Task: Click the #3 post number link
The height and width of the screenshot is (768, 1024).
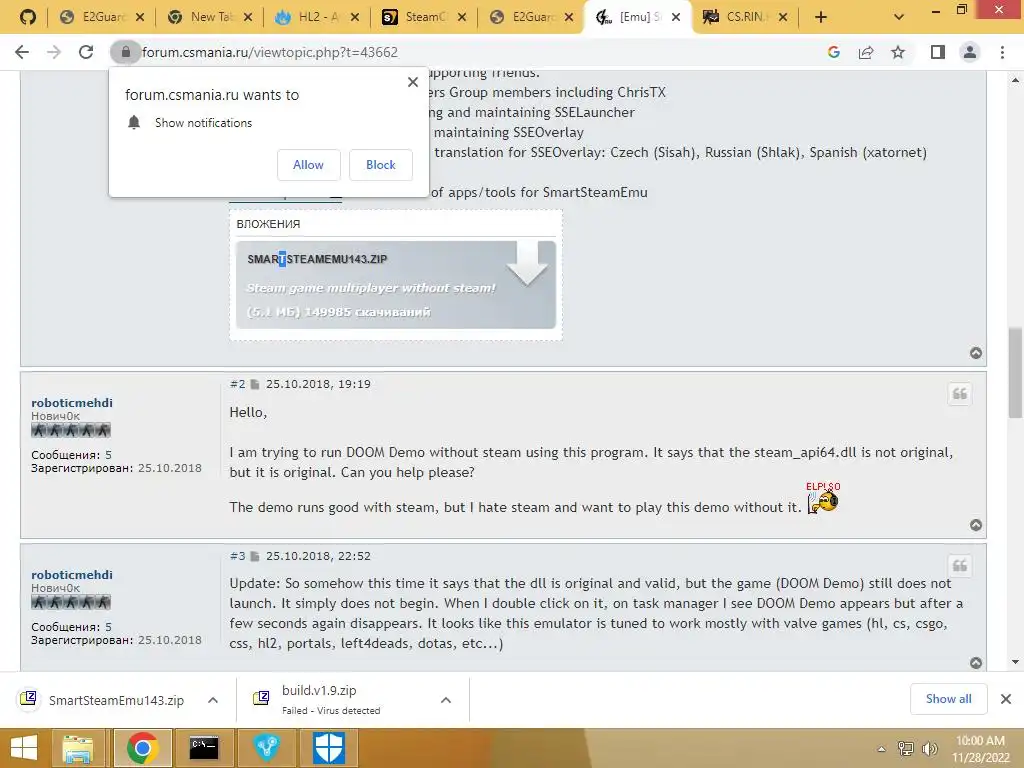Action: pyautogui.click(x=237, y=556)
